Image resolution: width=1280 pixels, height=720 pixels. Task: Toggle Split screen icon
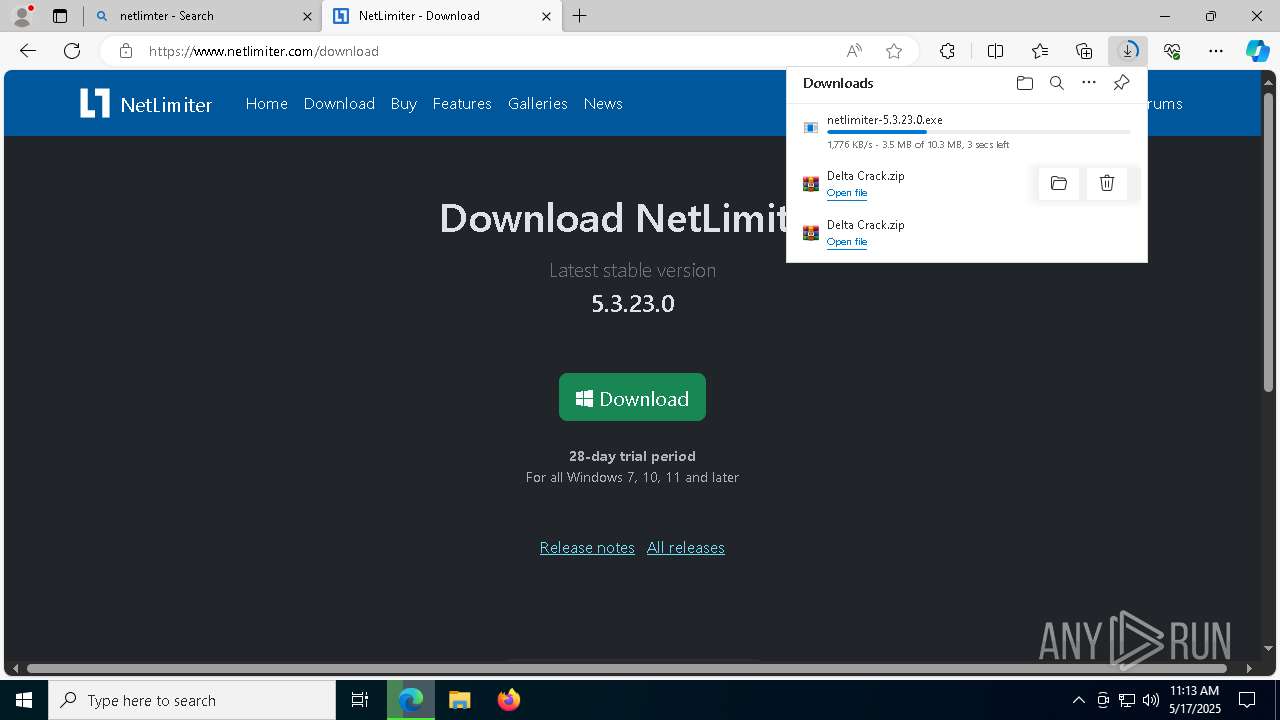tap(995, 51)
